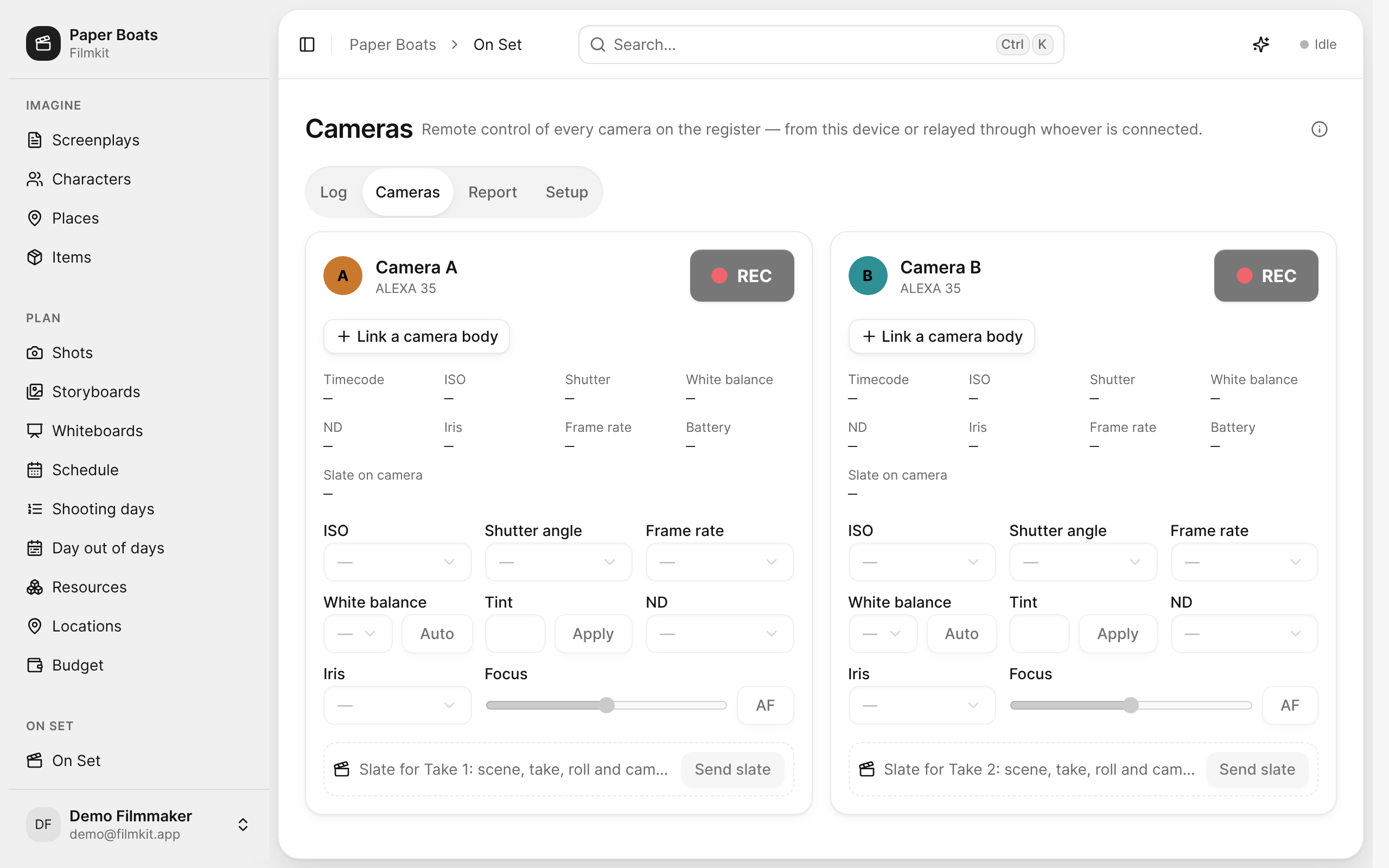The image size is (1389, 868).
Task: Click the Idle status indicator
Action: pos(1318,44)
